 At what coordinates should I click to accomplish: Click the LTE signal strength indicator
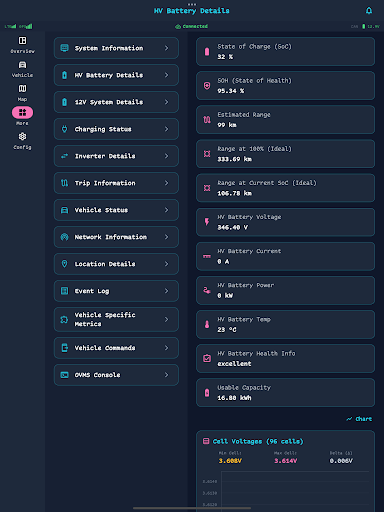[10, 26]
